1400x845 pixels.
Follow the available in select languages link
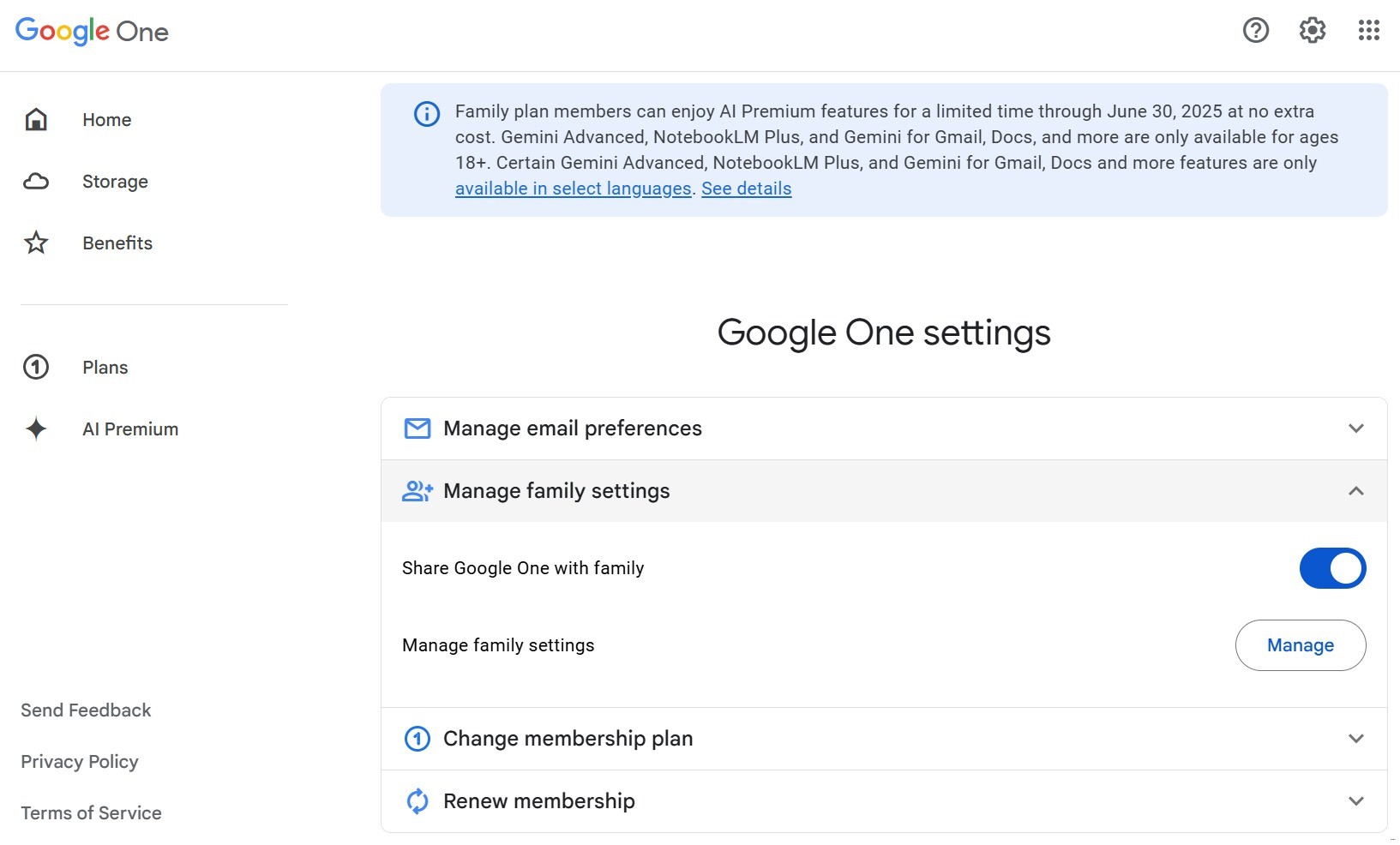pyautogui.click(x=573, y=189)
